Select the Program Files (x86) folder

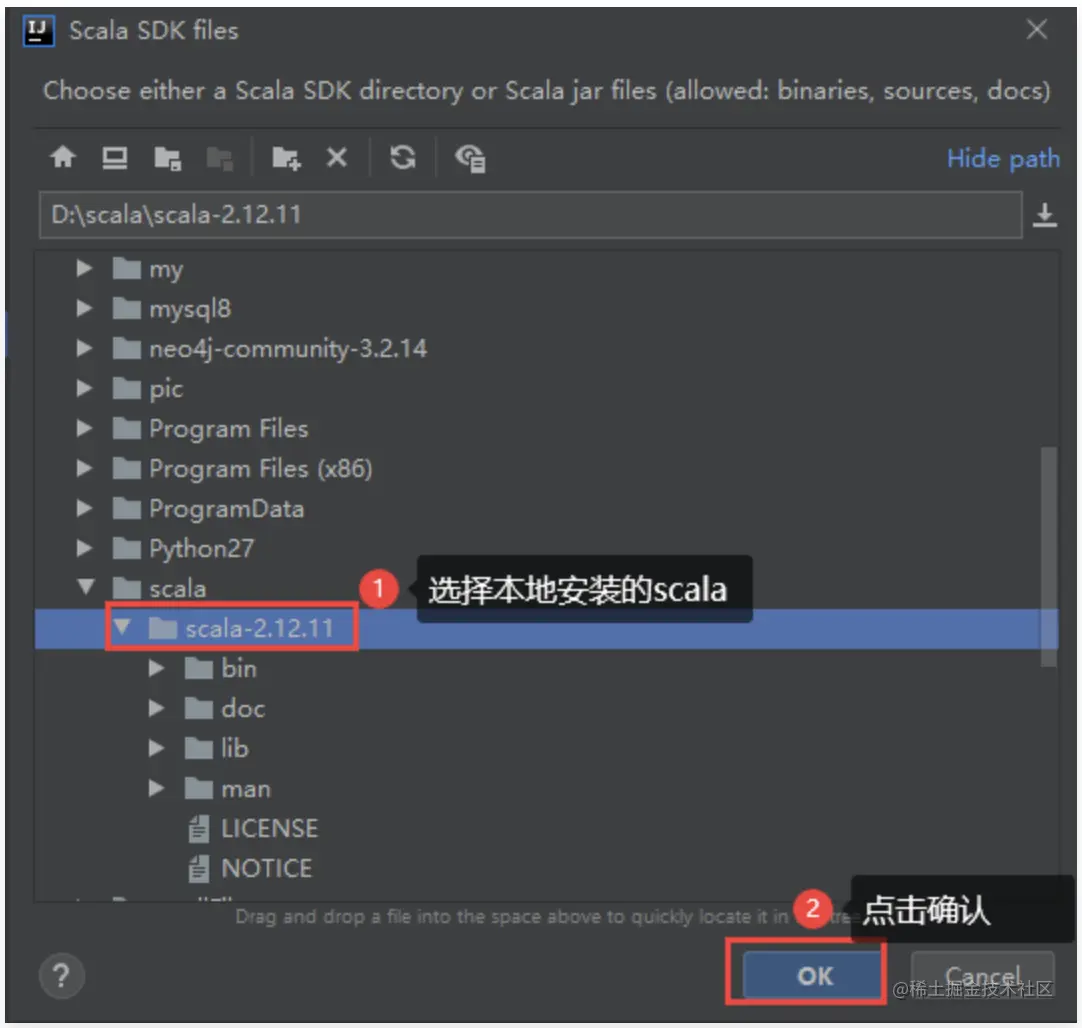(x=242, y=468)
